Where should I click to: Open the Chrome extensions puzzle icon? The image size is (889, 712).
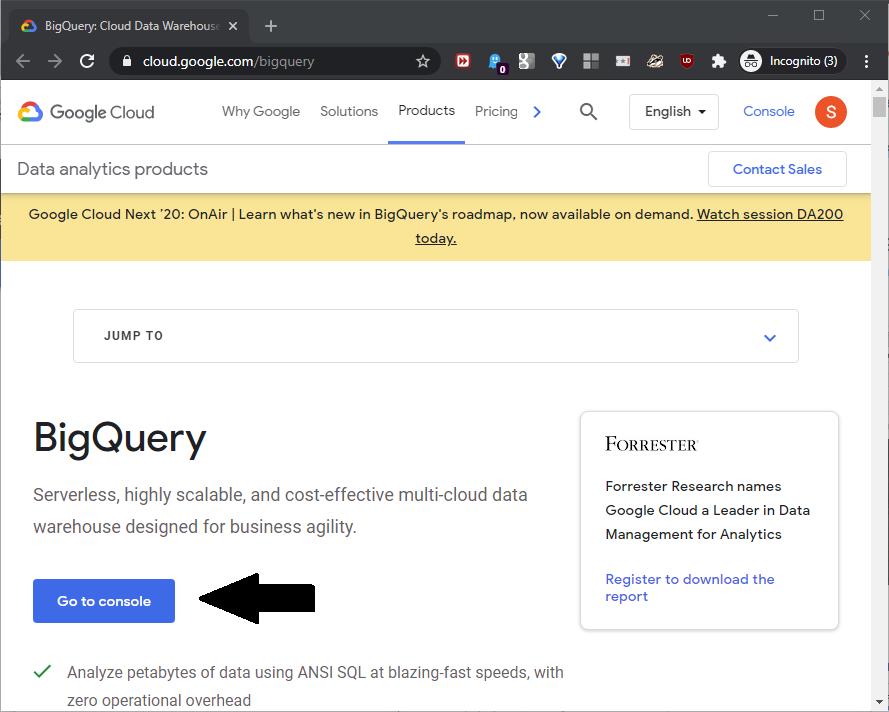(x=718, y=61)
